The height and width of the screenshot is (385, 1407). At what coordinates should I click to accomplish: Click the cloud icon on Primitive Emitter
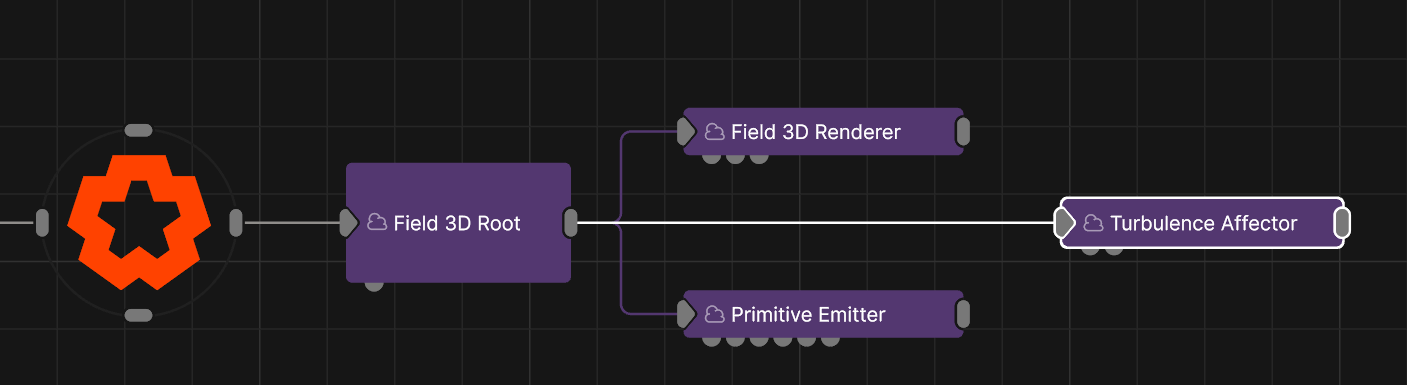click(x=714, y=314)
